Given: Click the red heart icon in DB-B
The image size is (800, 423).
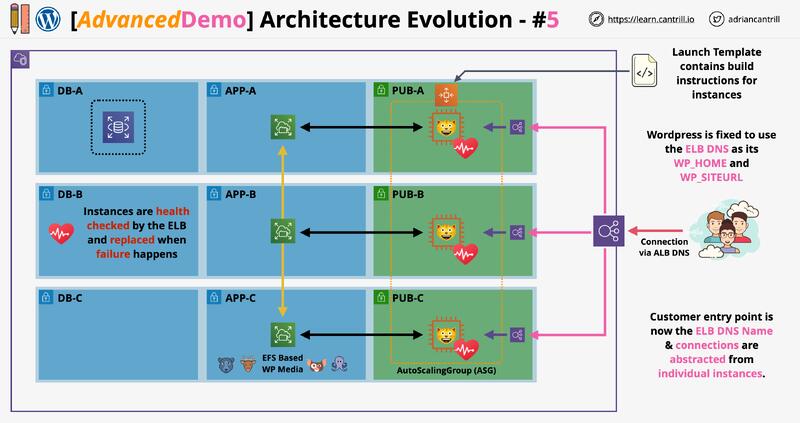Looking at the screenshot, I should 61,233.
